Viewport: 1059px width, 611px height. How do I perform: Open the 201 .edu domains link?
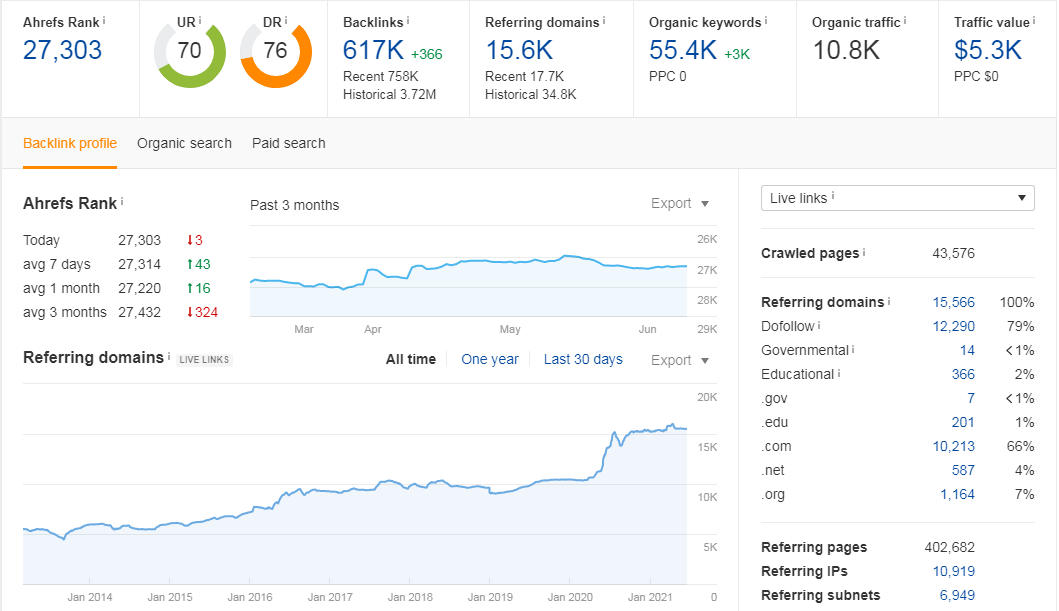click(x=963, y=422)
